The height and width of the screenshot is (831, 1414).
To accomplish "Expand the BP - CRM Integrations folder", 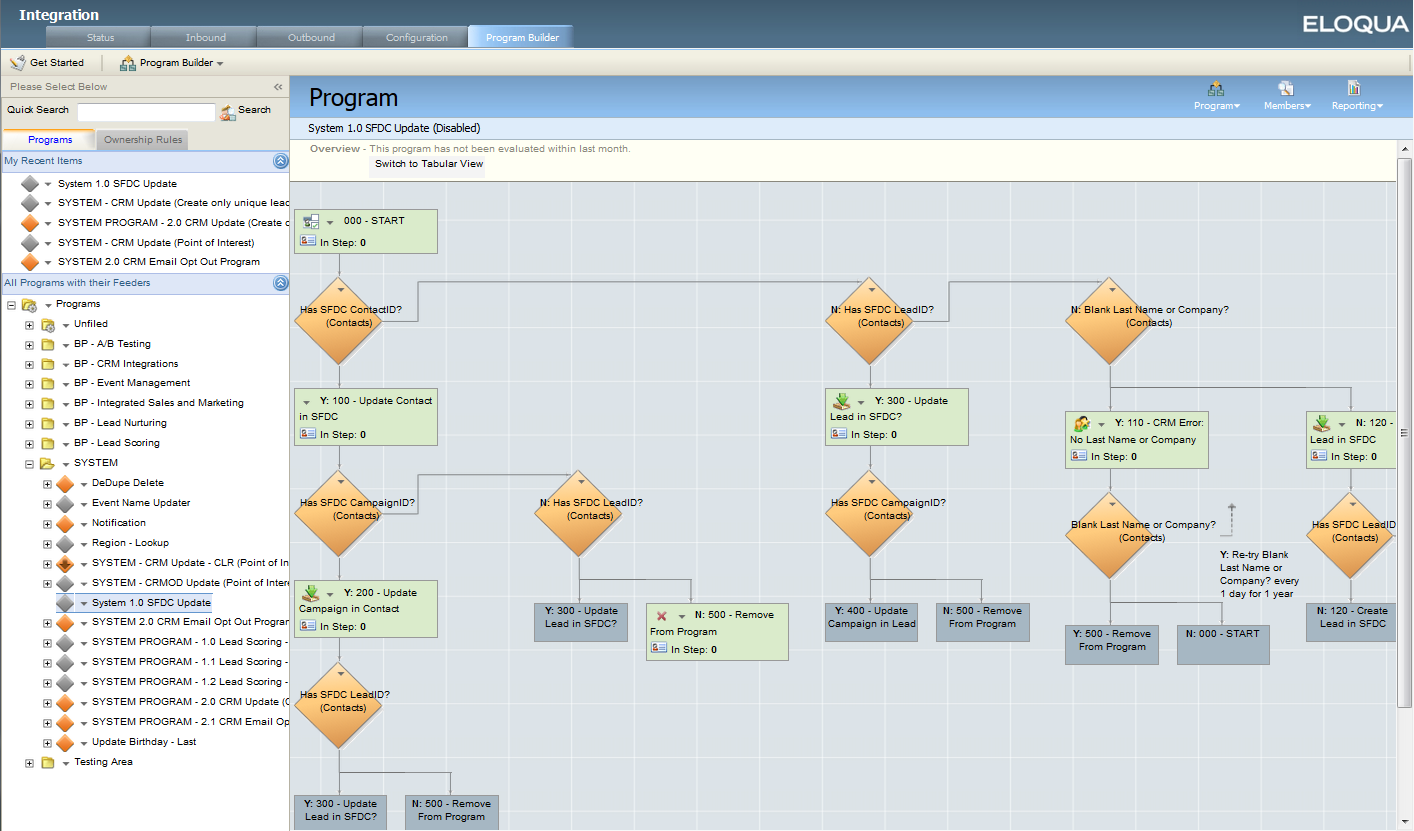I will click(x=29, y=365).
